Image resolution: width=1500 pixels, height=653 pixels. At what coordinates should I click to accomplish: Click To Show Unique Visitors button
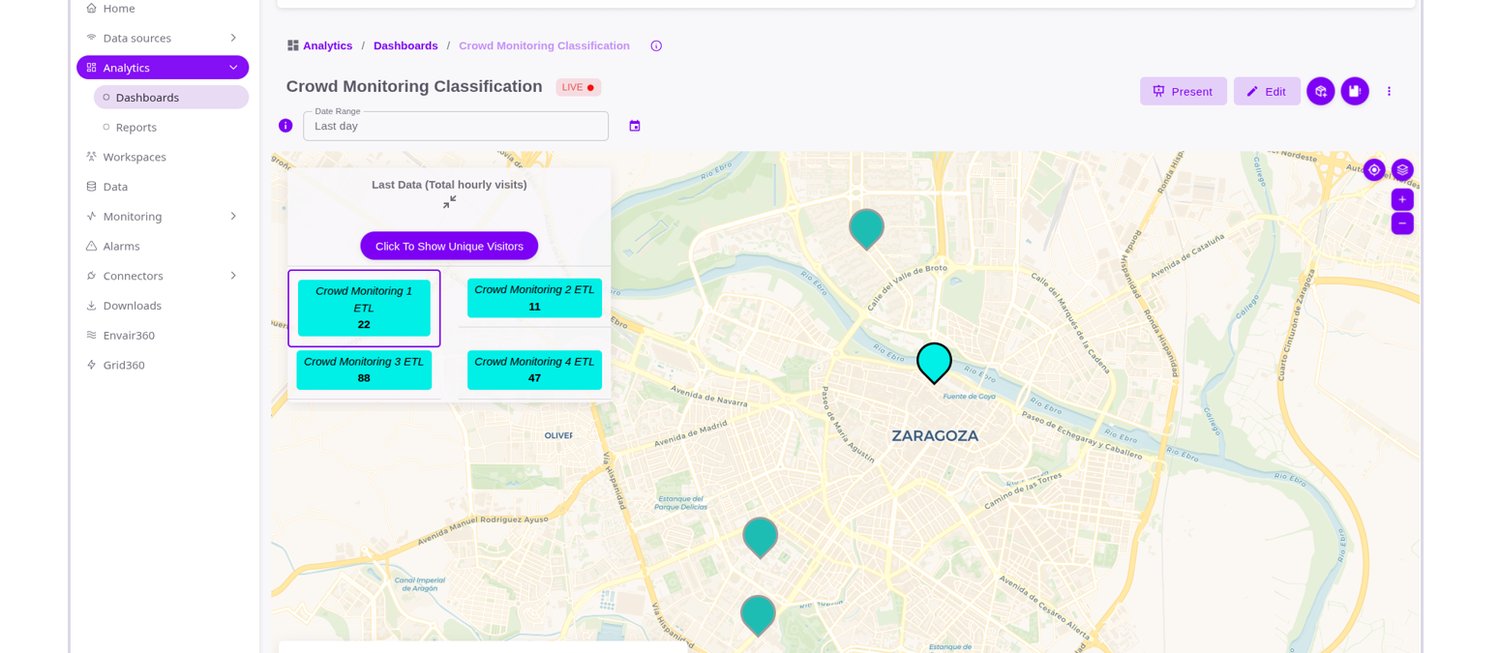tap(449, 246)
